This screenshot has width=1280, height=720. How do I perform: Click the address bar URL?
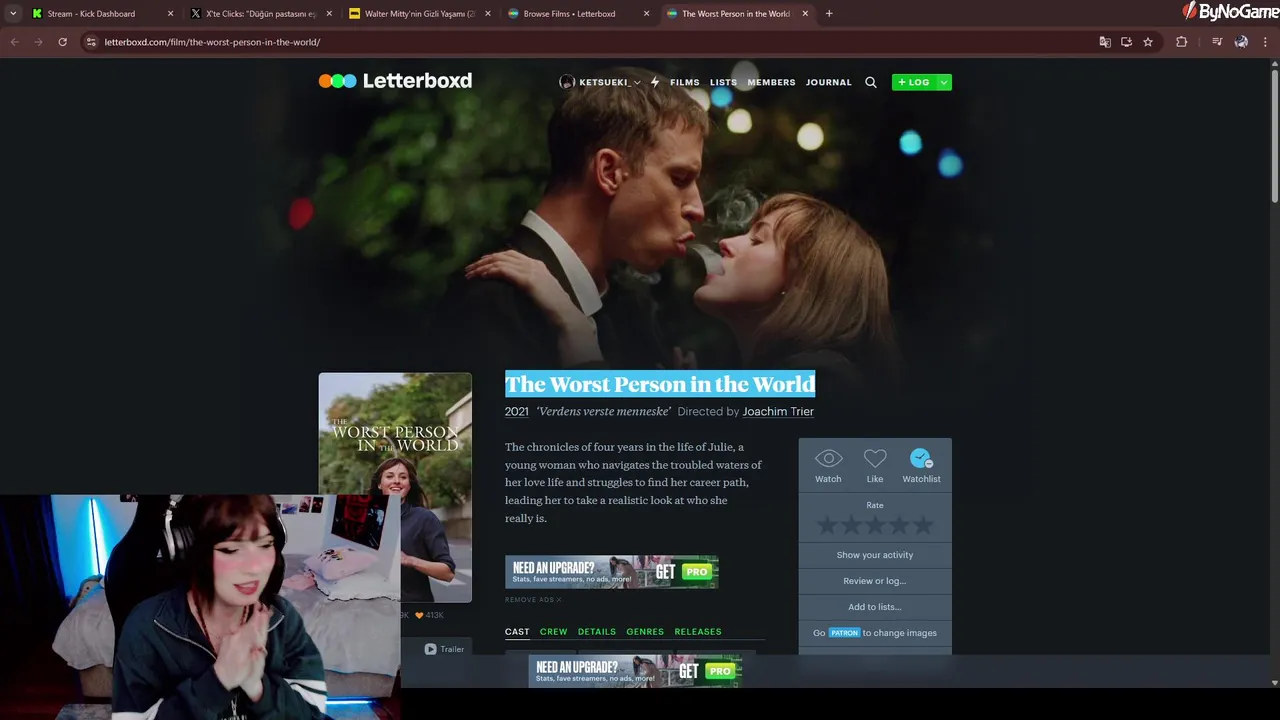pyautogui.click(x=212, y=42)
